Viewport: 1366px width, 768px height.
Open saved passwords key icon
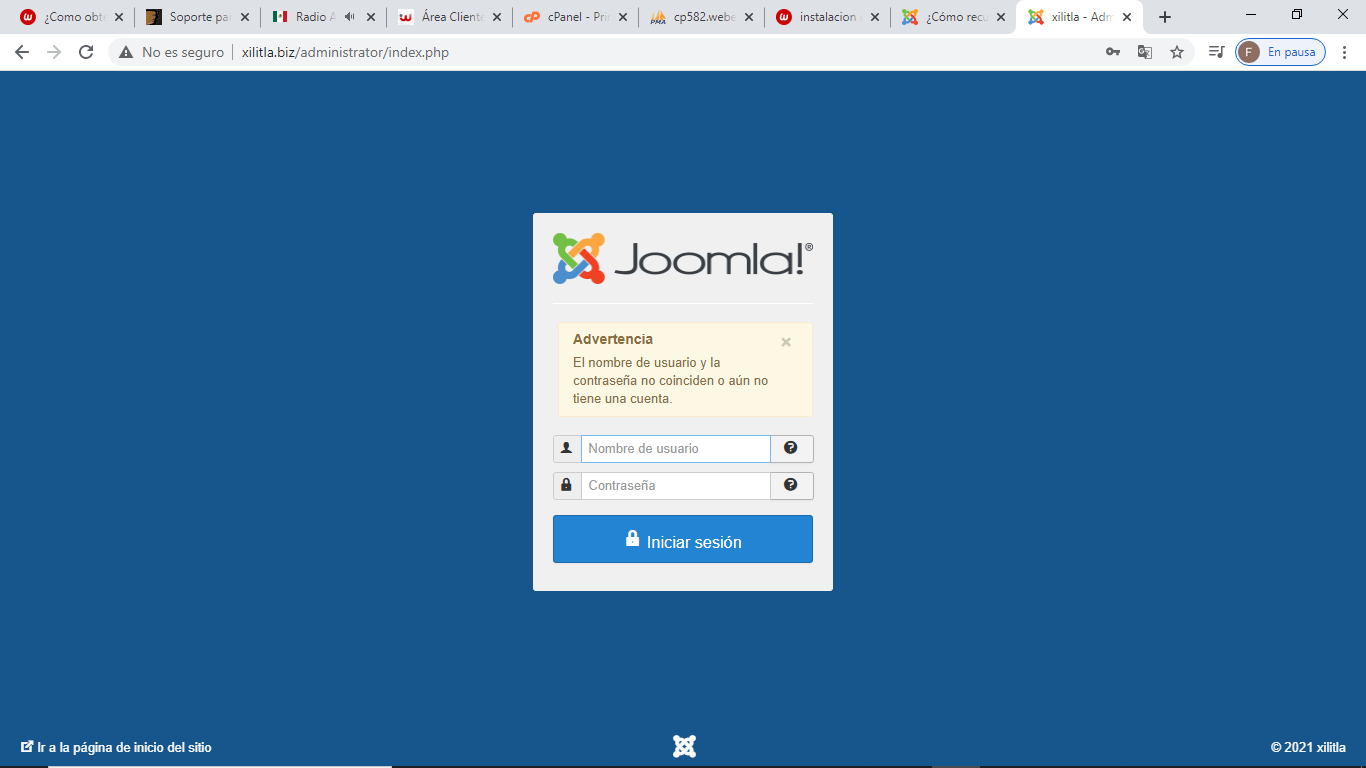click(1113, 52)
